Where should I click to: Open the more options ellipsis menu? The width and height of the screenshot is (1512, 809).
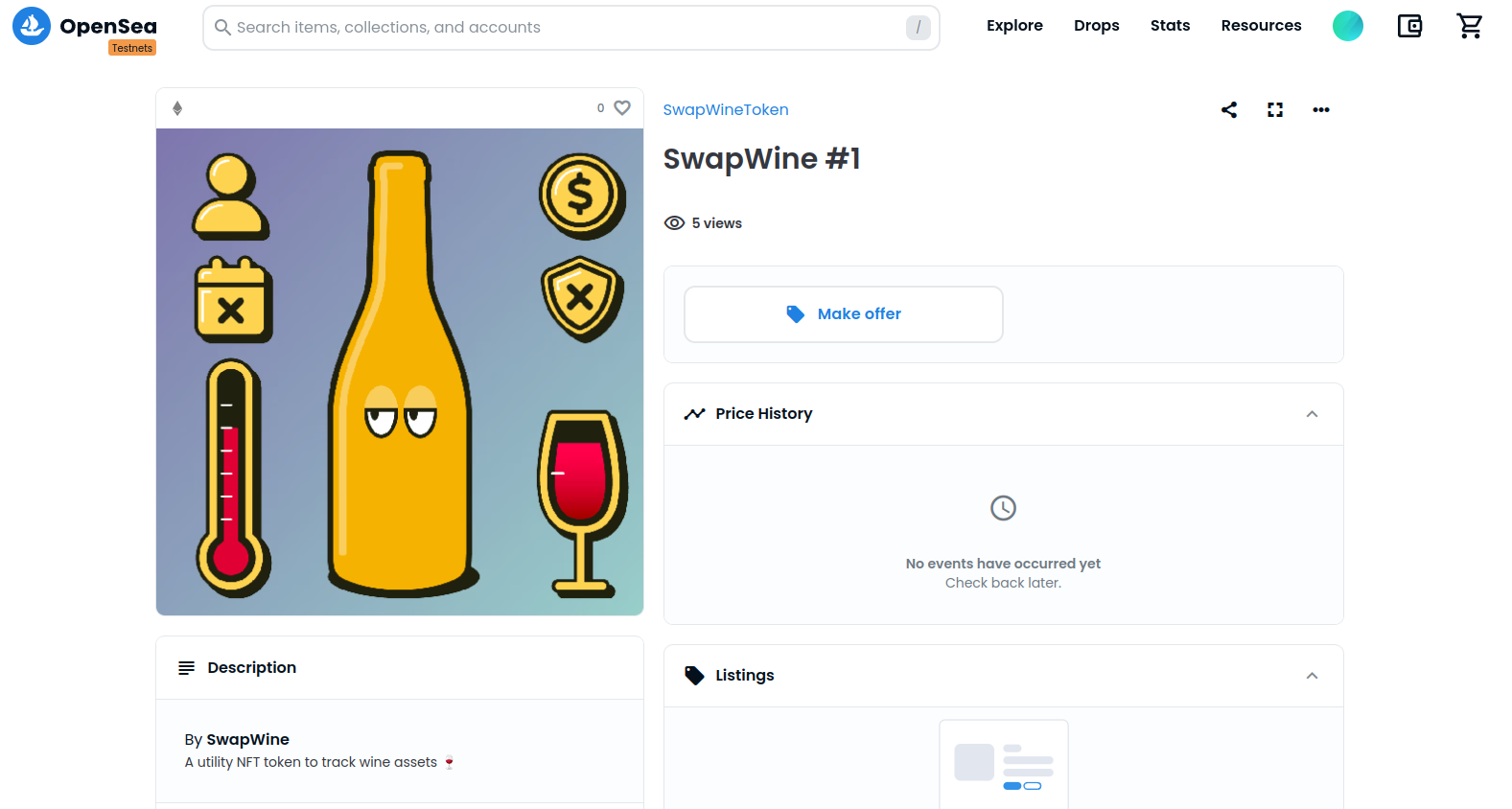tap(1321, 109)
